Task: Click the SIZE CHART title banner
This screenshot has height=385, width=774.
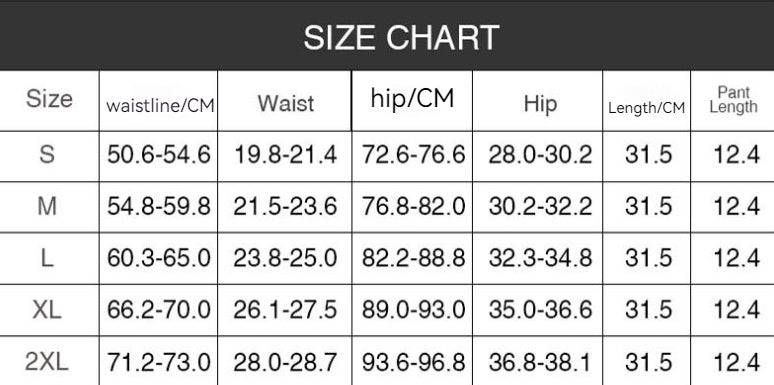Action: click(x=387, y=35)
